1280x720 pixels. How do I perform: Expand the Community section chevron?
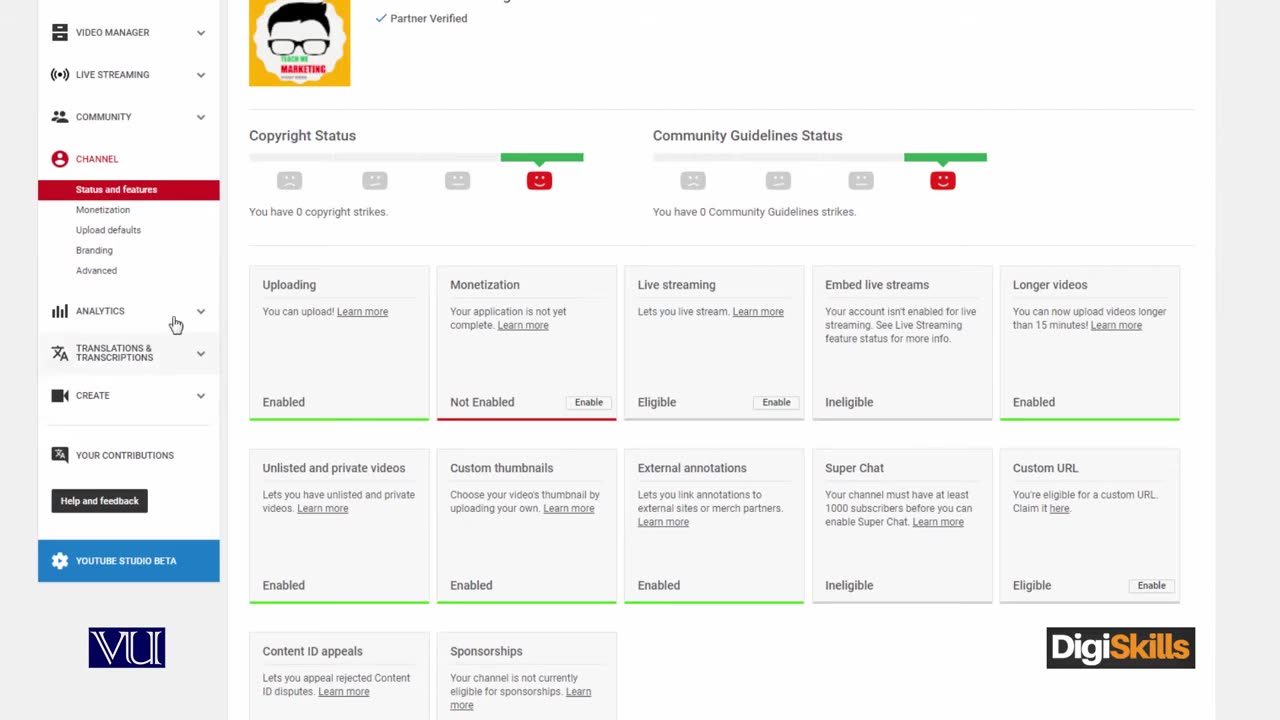tap(201, 117)
